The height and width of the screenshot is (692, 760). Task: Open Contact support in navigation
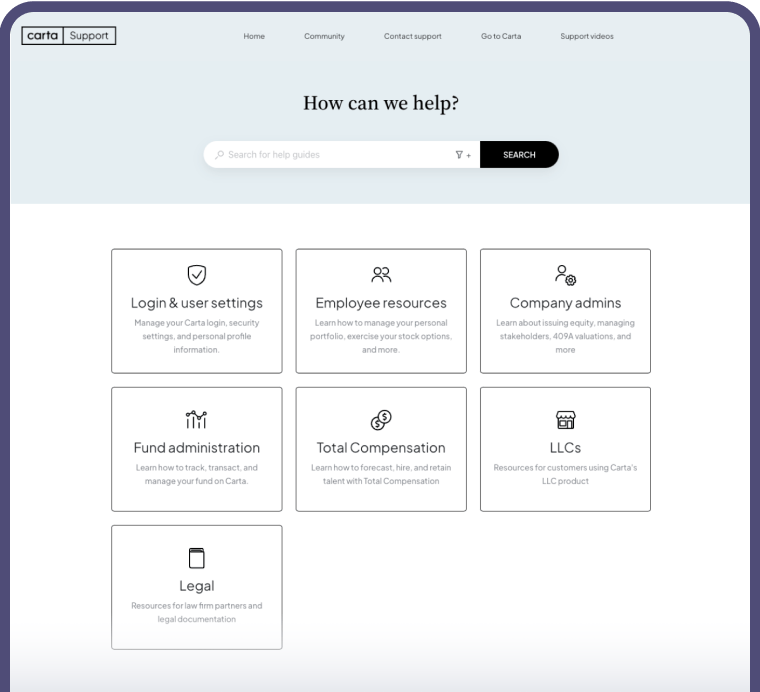pos(412,36)
